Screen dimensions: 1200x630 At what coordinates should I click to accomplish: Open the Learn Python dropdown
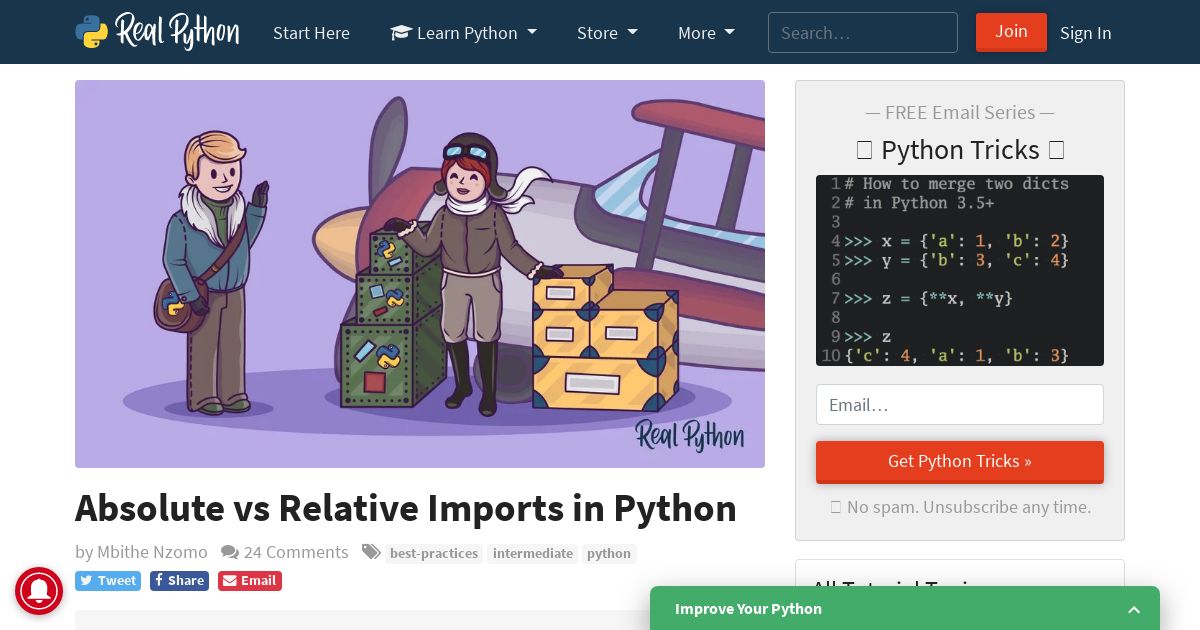point(463,33)
